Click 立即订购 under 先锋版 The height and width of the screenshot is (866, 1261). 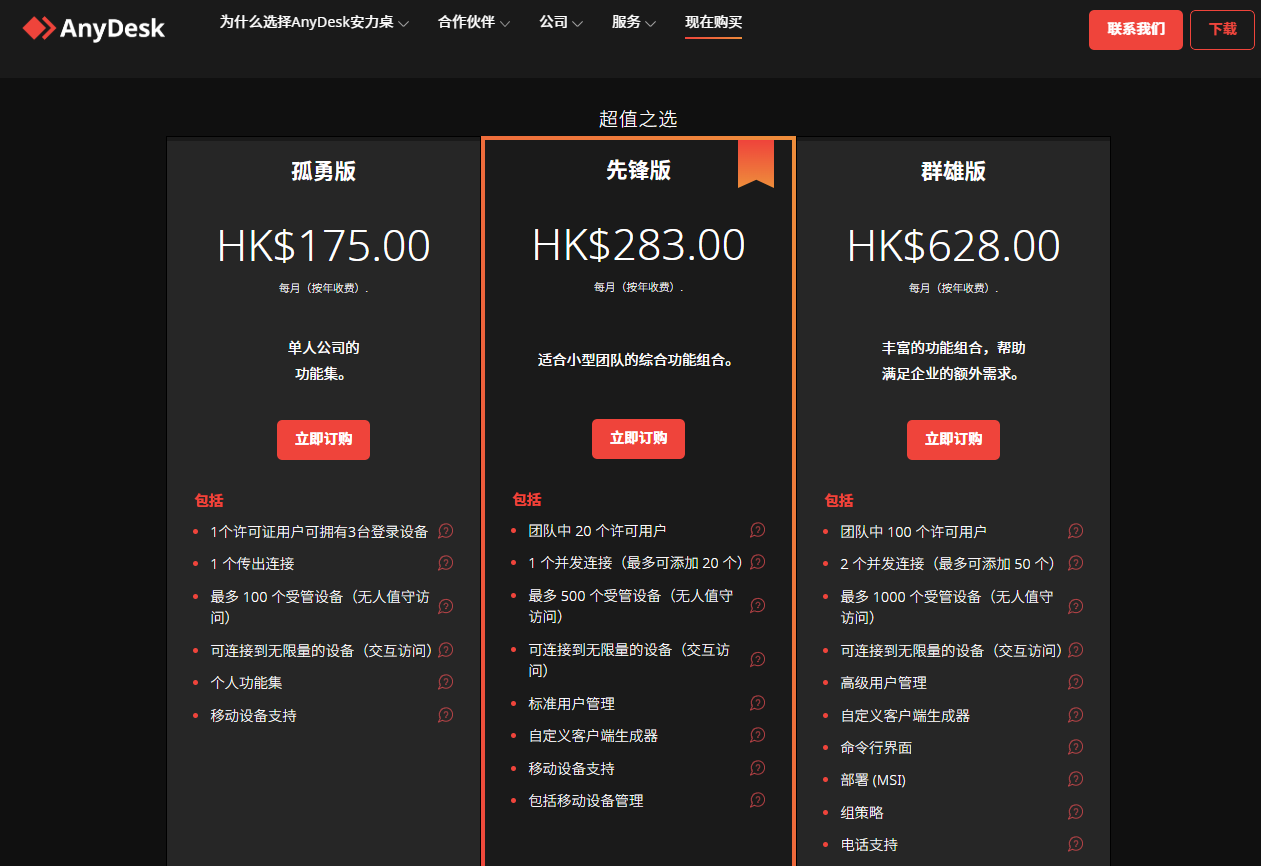click(638, 439)
